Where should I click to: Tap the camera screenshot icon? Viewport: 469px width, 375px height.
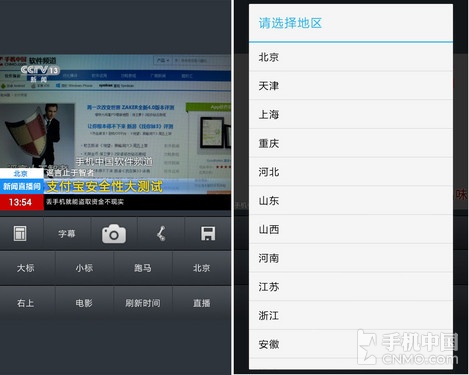click(114, 234)
